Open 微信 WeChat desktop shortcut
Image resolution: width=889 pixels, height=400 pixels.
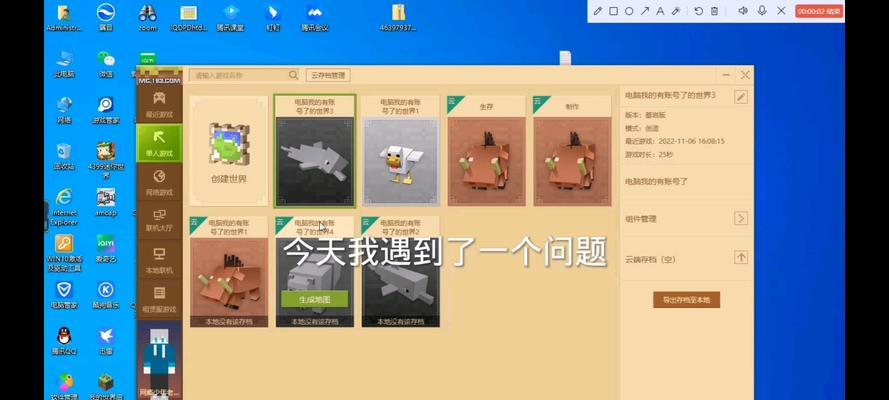click(105, 64)
